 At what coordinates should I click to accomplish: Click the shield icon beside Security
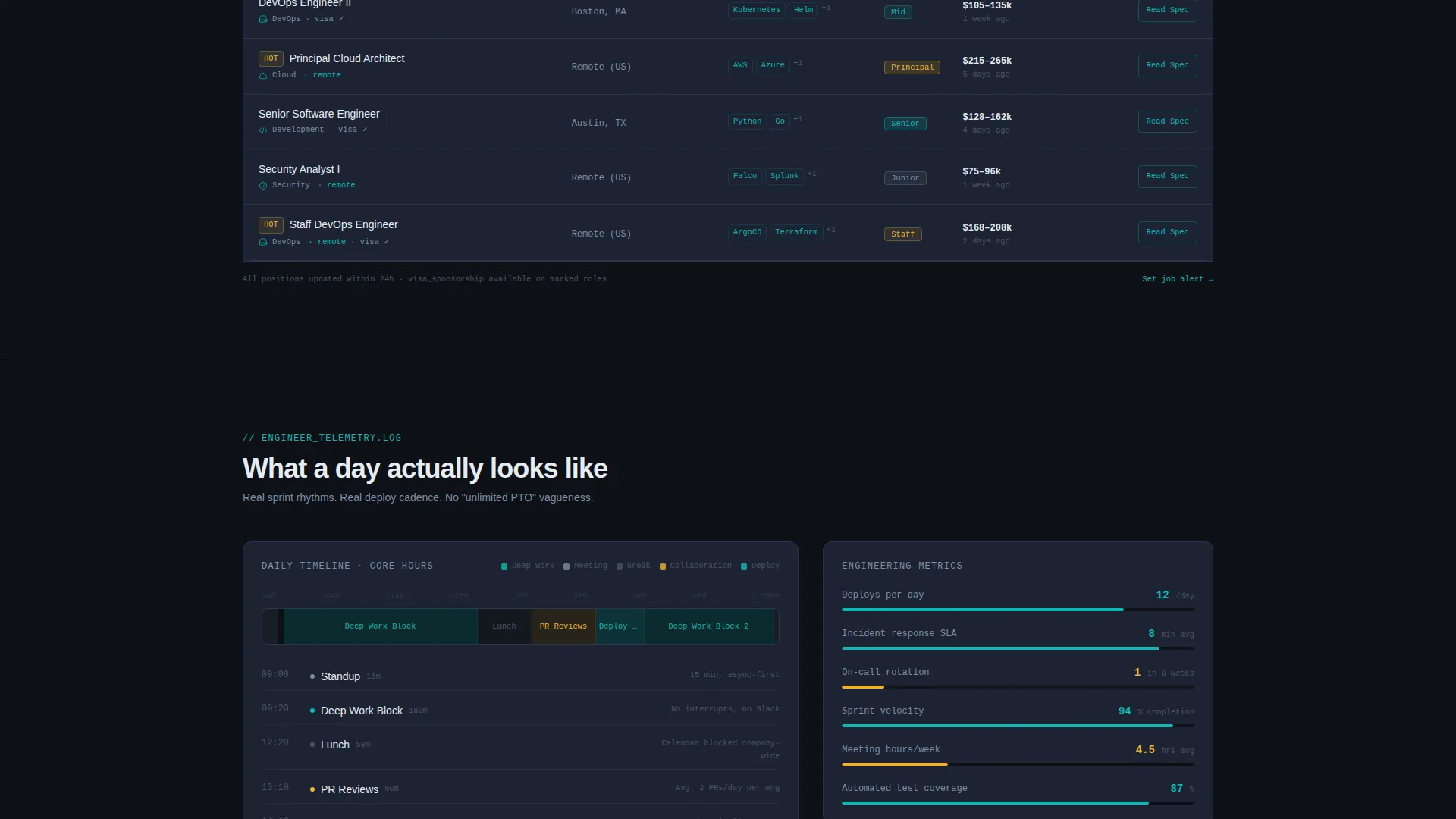coord(263,186)
